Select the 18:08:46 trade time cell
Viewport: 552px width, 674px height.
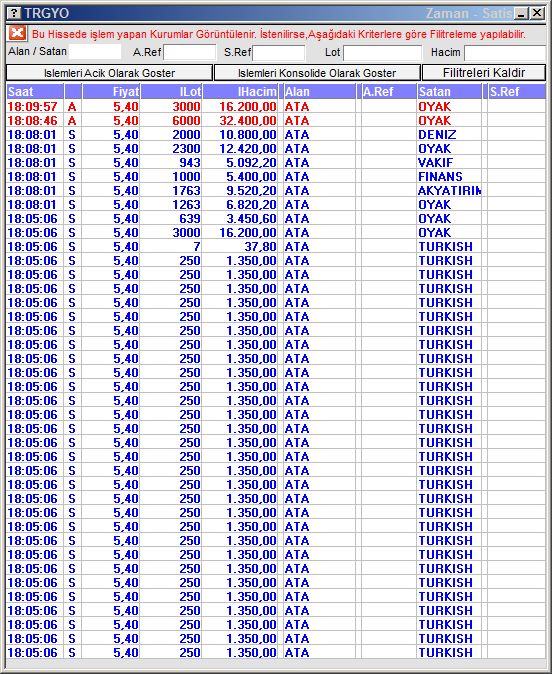point(33,121)
